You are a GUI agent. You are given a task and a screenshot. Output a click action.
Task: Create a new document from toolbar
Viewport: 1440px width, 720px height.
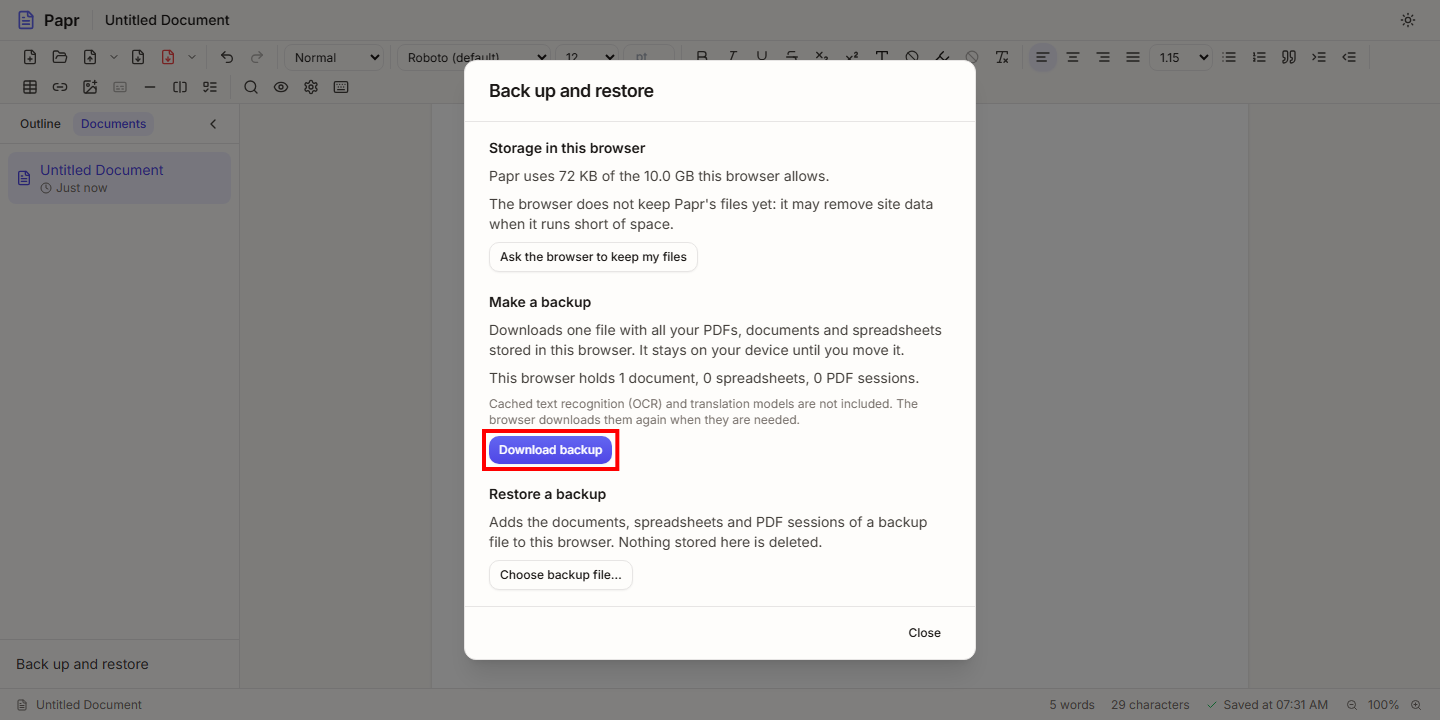pos(30,57)
